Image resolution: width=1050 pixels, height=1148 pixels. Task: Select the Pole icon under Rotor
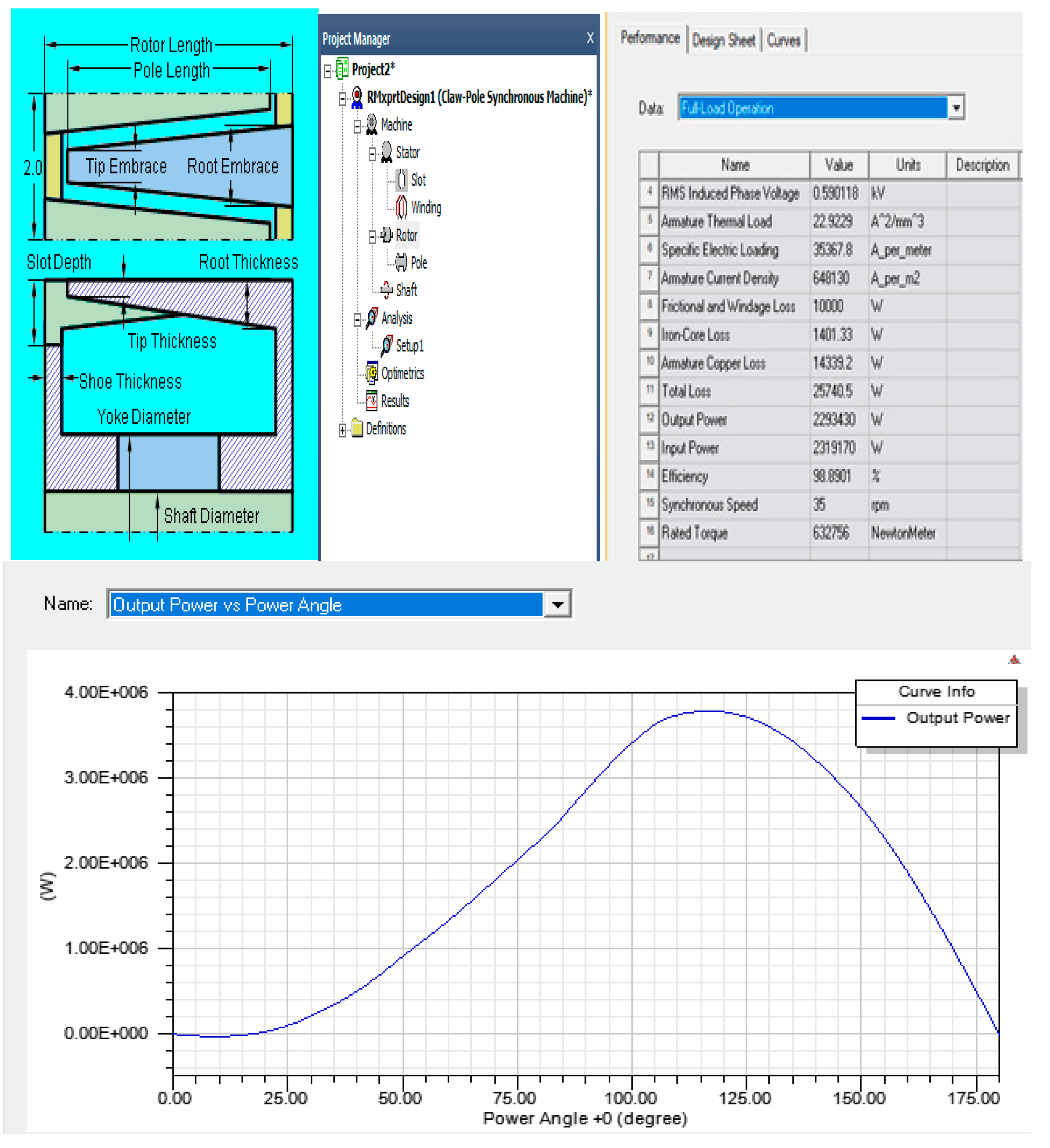click(402, 263)
